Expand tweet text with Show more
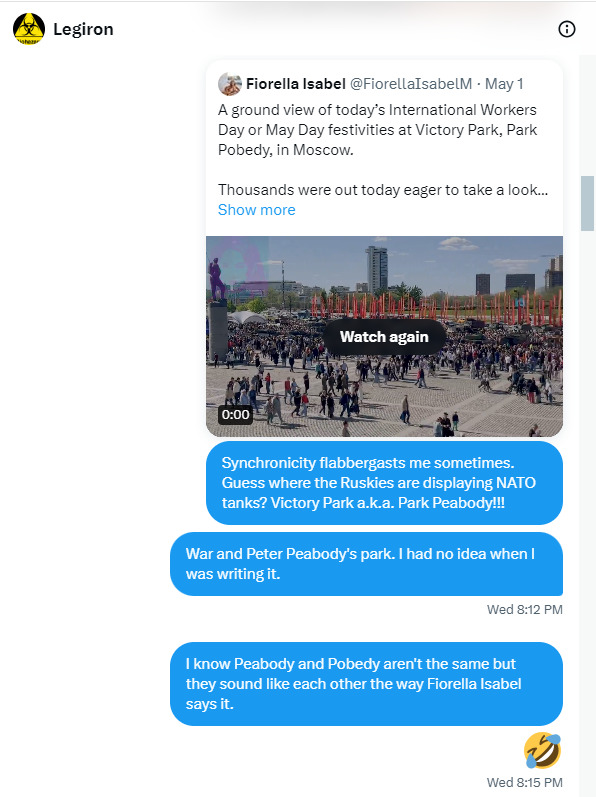The width and height of the screenshot is (596, 797). click(257, 210)
